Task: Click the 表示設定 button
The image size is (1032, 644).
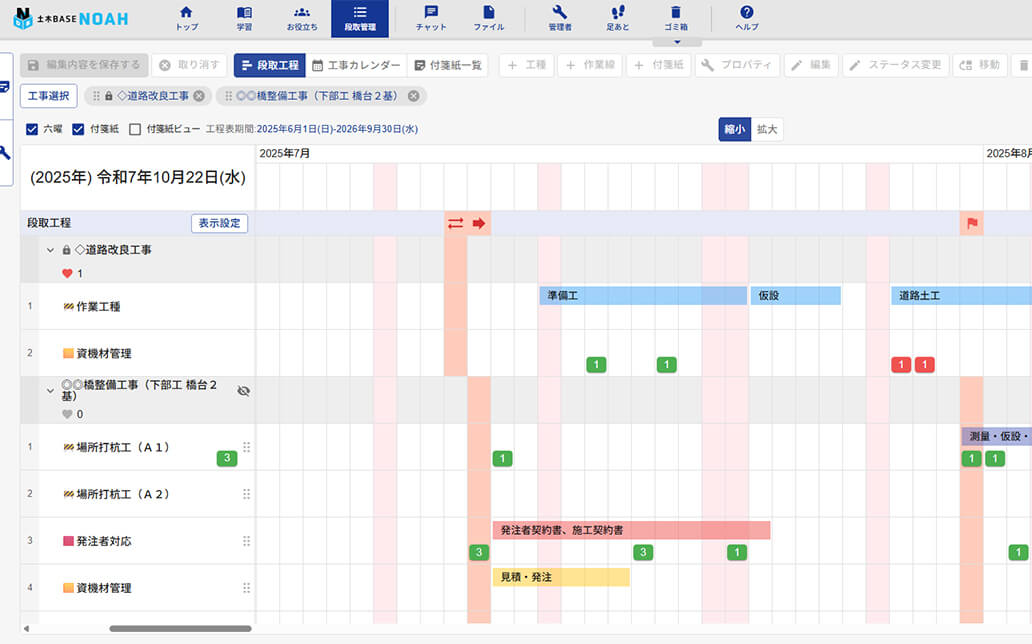Action: coord(219,223)
